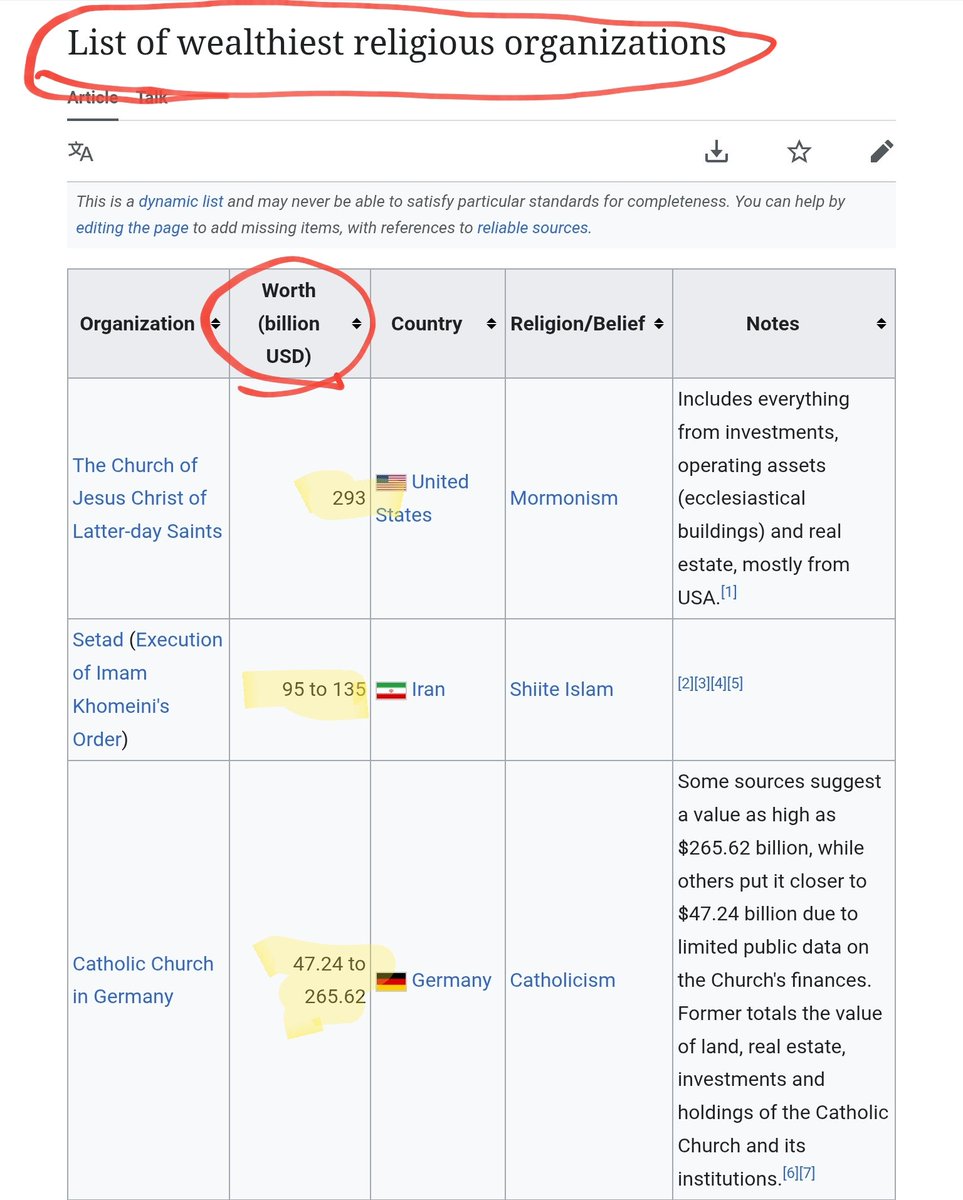Sort table by Country arrows
Viewport: 963px width, 1200px height.
(491, 324)
